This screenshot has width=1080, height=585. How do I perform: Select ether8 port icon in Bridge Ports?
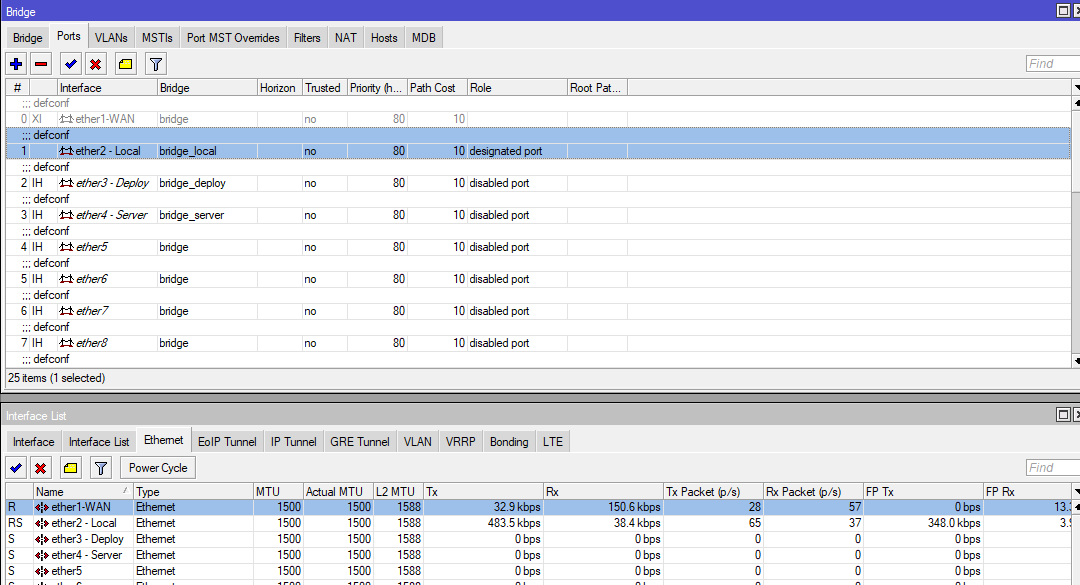coord(66,343)
